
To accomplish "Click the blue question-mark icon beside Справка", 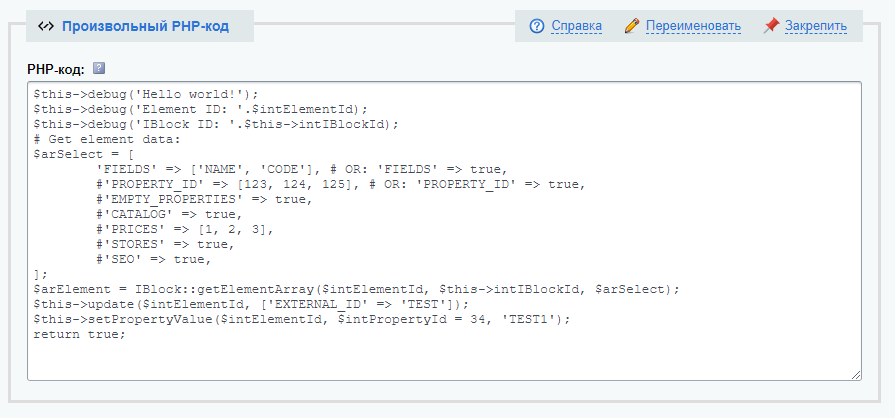I will tap(537, 26).
